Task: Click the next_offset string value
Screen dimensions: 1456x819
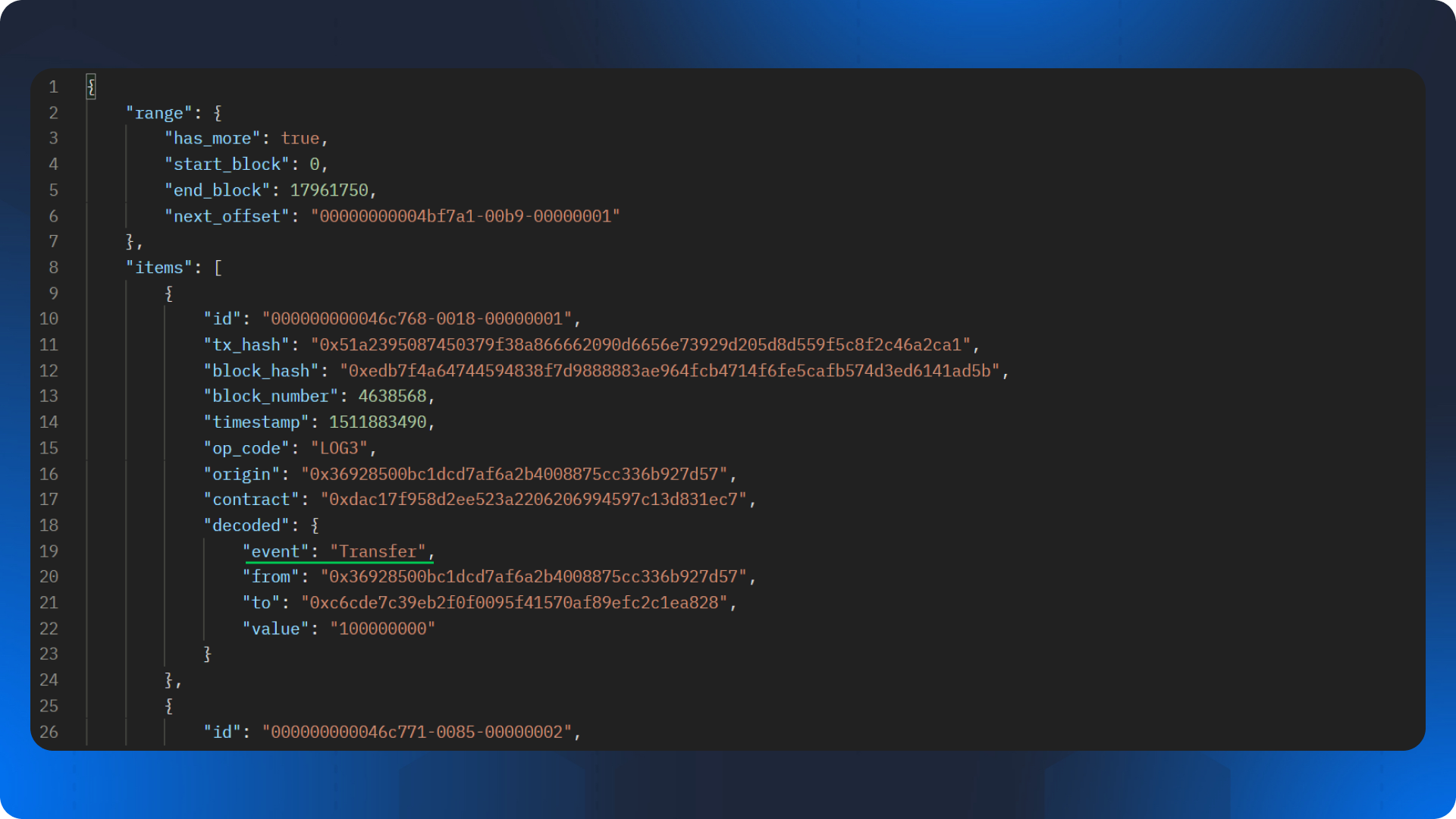Action: tap(465, 216)
